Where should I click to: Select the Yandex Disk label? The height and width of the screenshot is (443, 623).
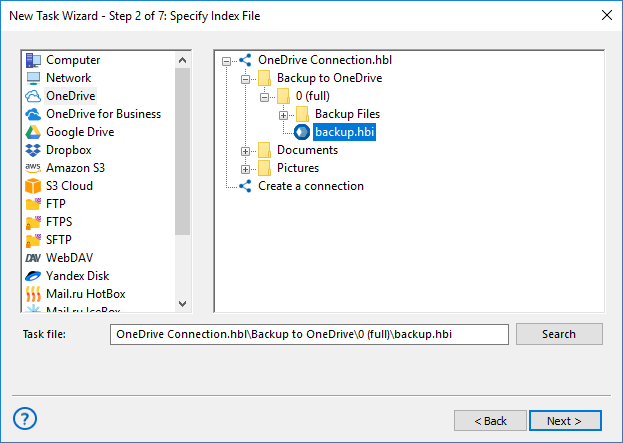[77, 276]
